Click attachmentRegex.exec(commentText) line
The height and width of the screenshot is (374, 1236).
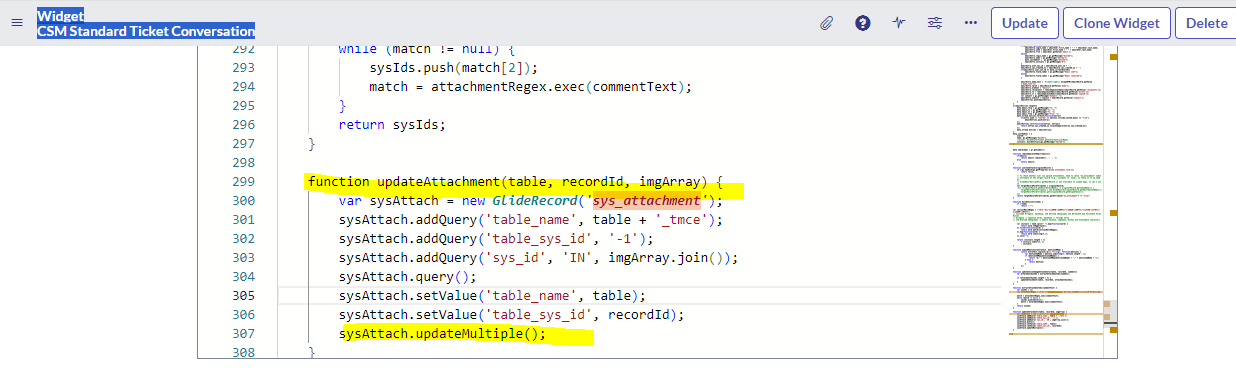pyautogui.click(x=530, y=87)
